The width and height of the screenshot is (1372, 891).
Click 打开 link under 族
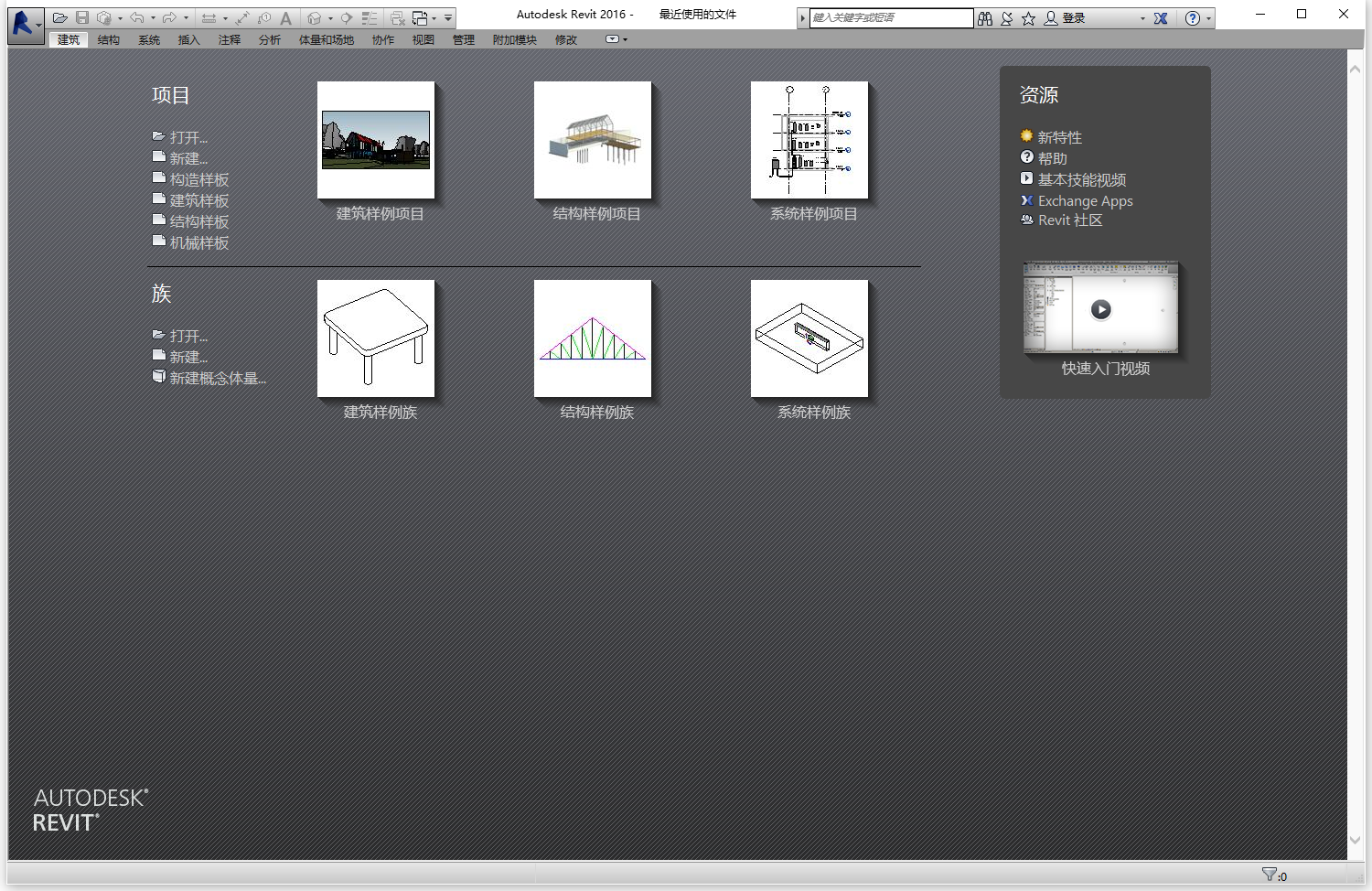[x=188, y=336]
